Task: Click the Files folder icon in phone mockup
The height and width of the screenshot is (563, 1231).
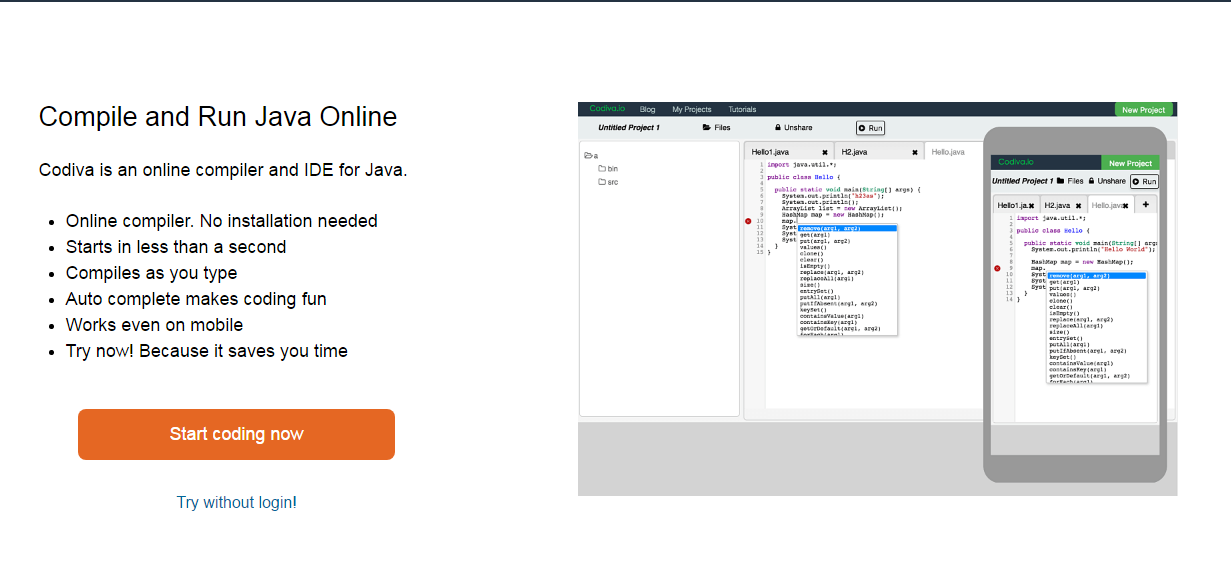Action: point(1060,181)
